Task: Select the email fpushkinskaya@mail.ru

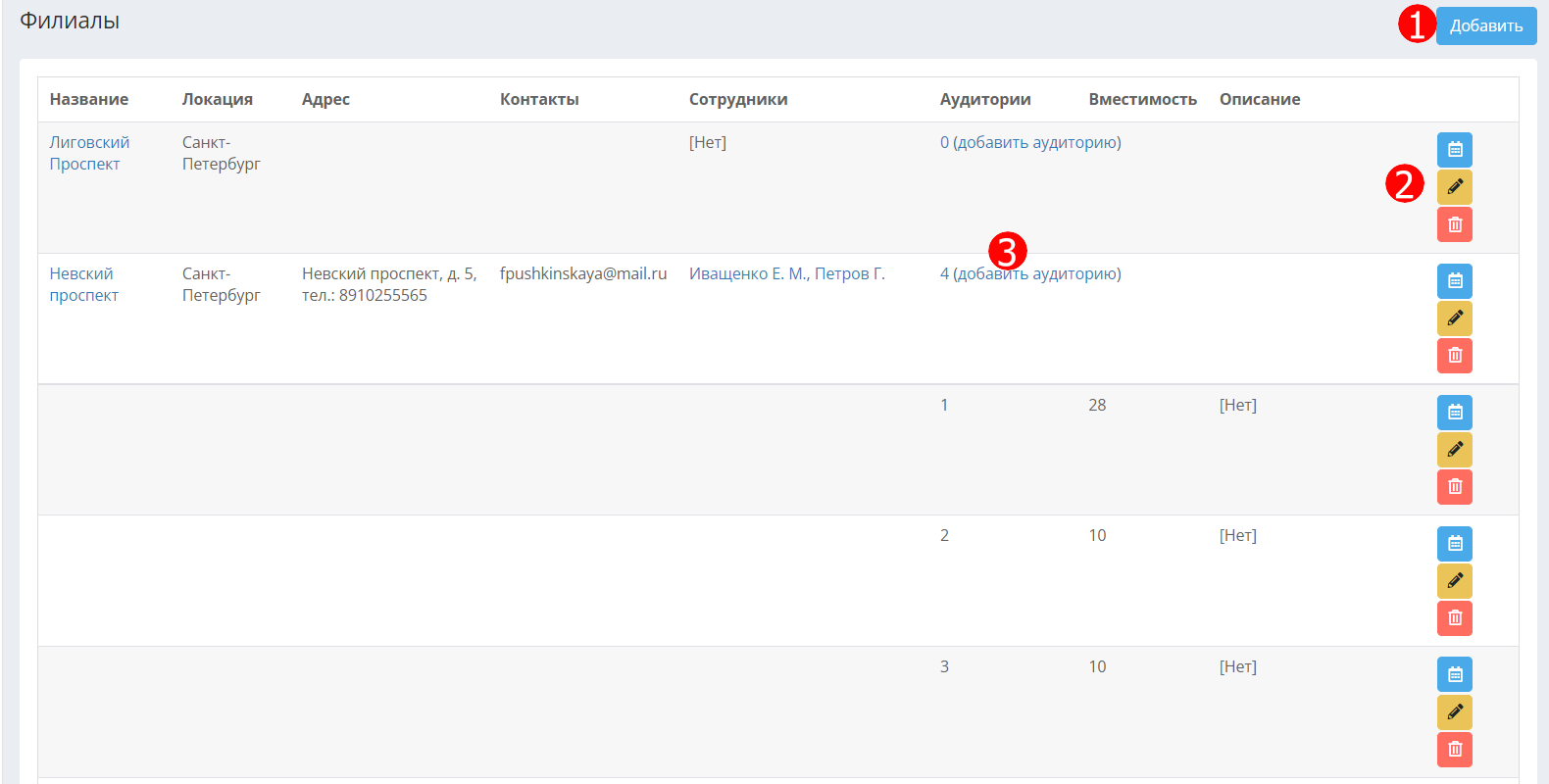Action: [x=583, y=274]
